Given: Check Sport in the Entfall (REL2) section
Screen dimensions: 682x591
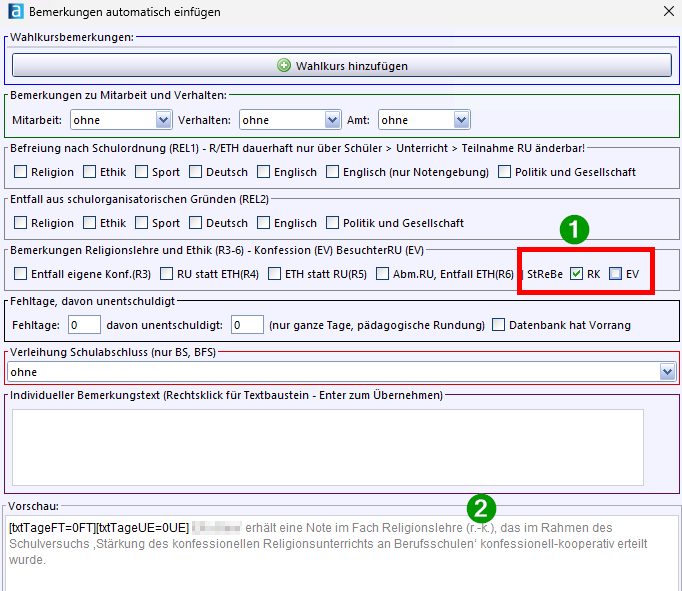Looking at the screenshot, I should (x=142, y=223).
